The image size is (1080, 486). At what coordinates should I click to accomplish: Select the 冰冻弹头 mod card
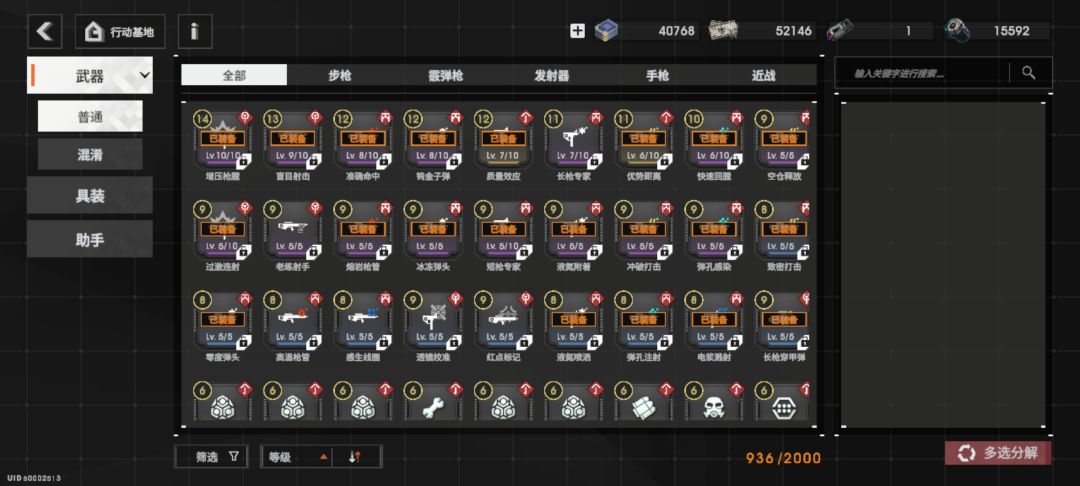pyautogui.click(x=433, y=235)
